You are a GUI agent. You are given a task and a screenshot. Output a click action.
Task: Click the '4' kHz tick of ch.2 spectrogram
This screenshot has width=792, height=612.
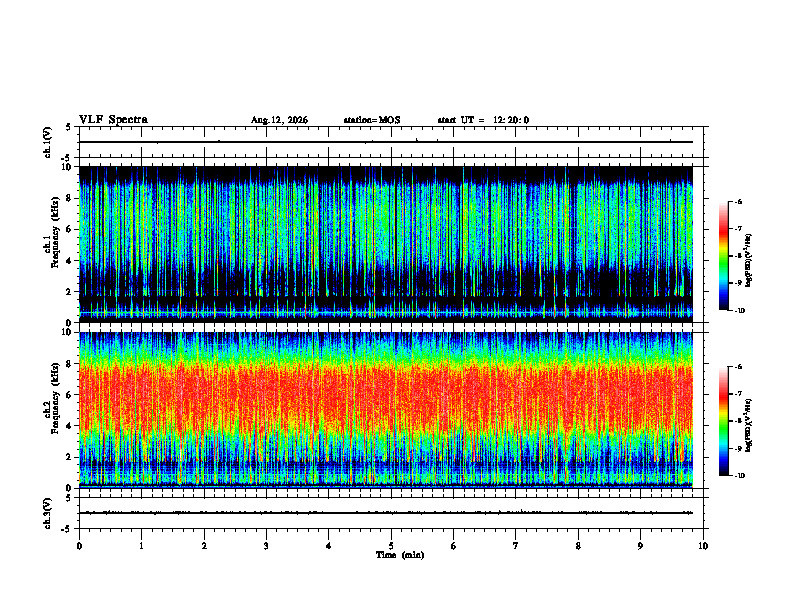click(69, 426)
